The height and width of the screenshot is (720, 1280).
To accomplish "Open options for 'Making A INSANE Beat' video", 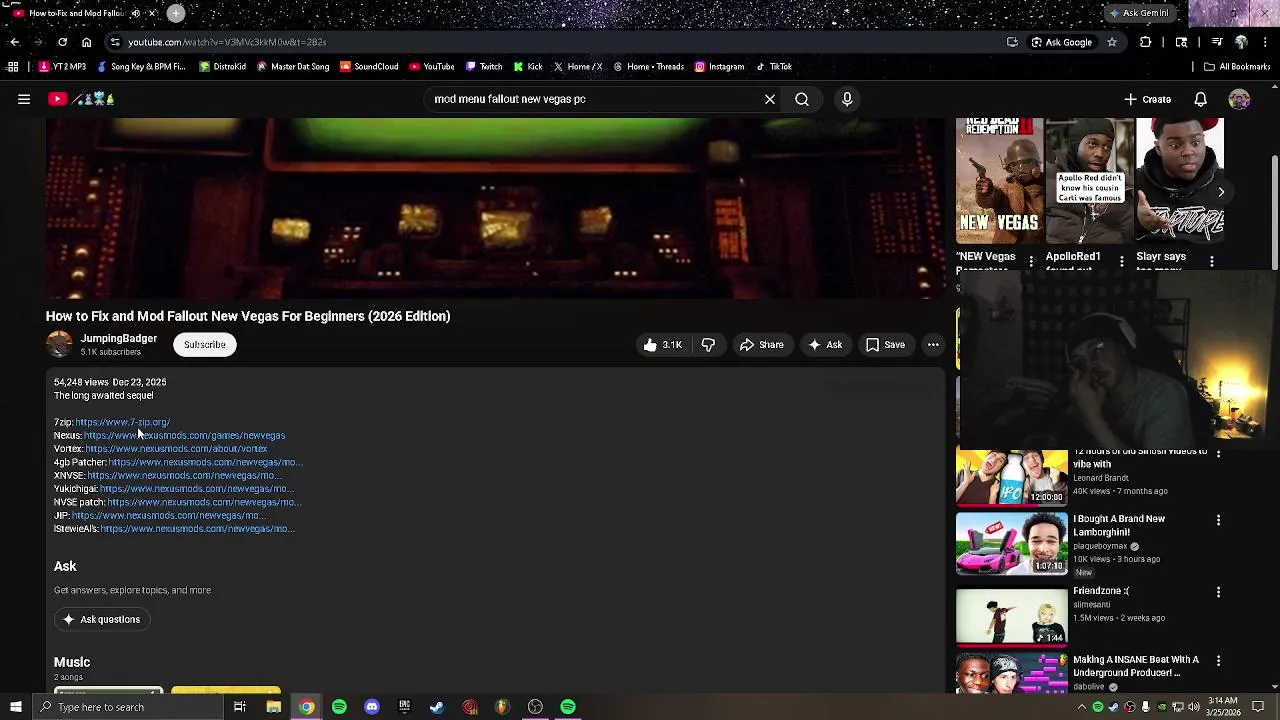I will pos(1218,661).
